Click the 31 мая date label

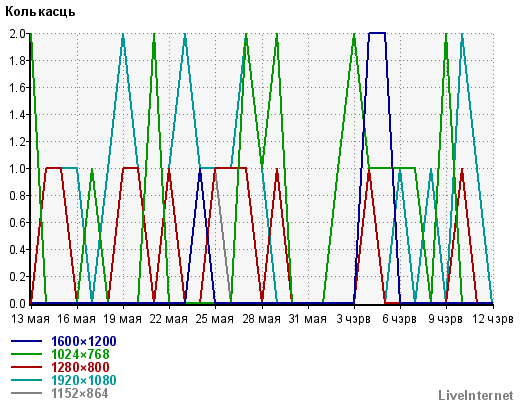click(x=308, y=319)
